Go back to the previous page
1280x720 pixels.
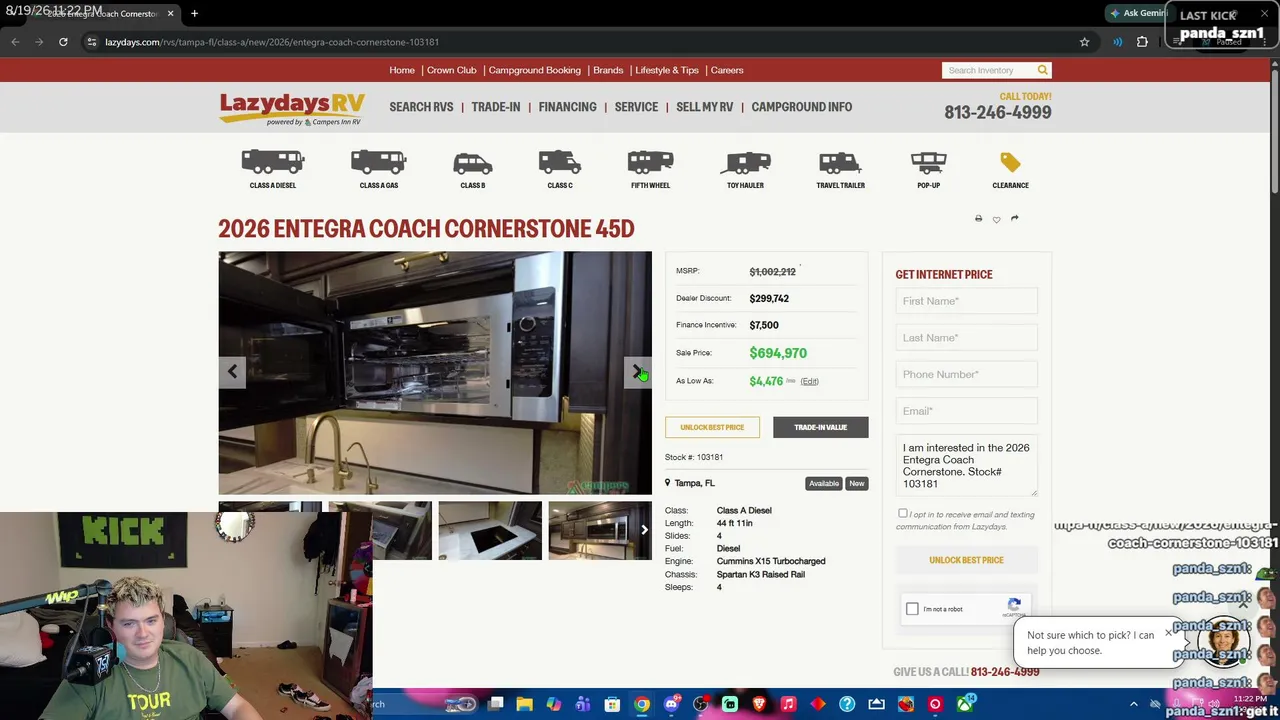pyautogui.click(x=15, y=42)
